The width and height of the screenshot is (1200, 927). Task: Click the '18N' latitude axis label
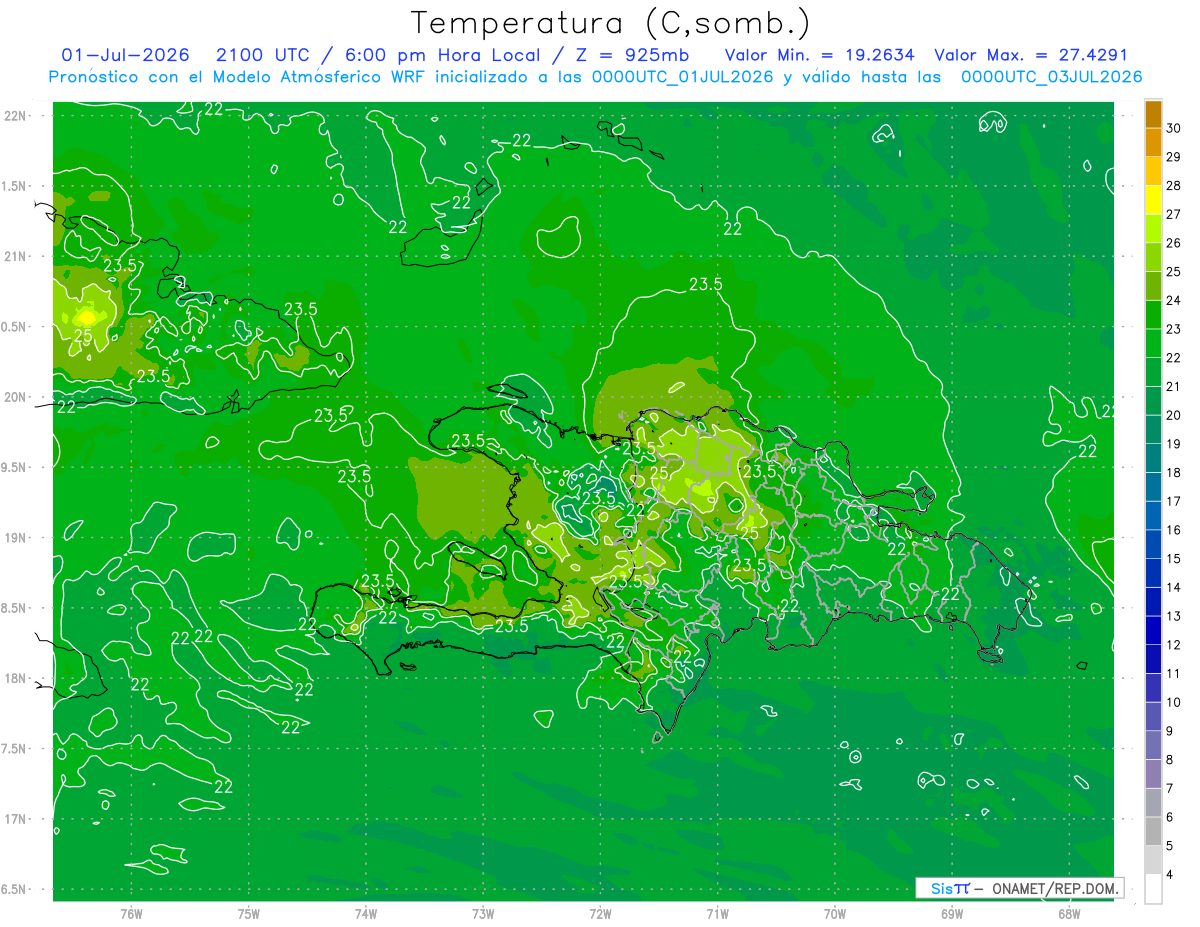pyautogui.click(x=16, y=678)
